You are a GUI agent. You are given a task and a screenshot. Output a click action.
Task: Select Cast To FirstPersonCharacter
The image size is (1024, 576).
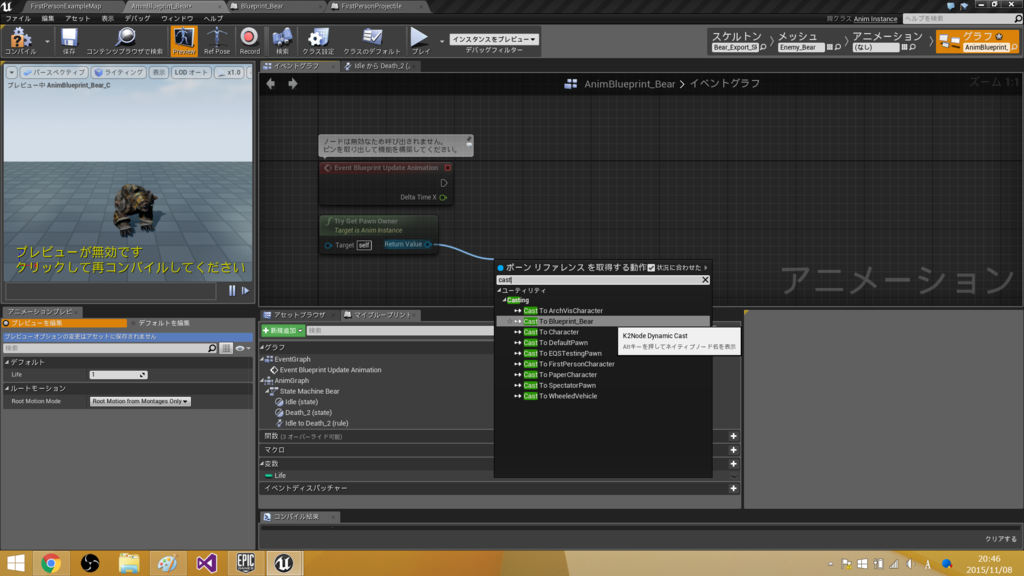569,364
